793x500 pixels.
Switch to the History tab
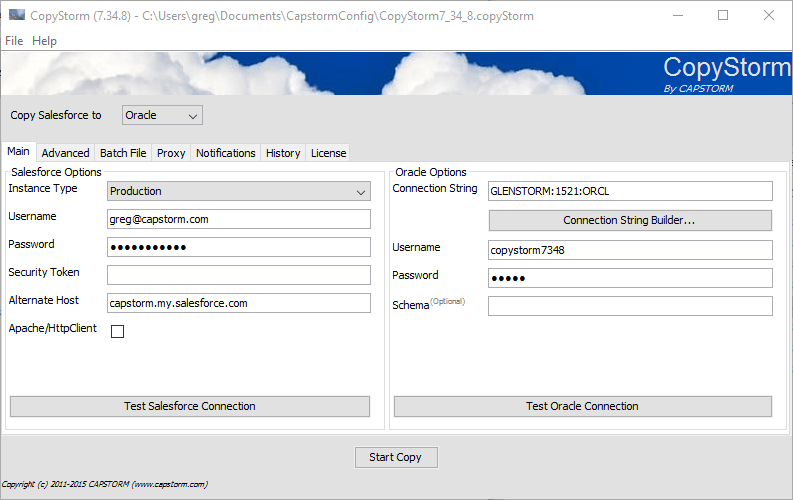click(x=283, y=153)
